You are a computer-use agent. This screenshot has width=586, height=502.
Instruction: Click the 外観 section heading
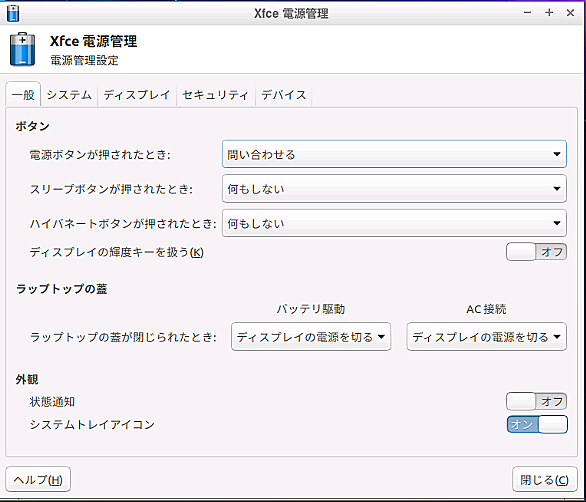point(27,379)
